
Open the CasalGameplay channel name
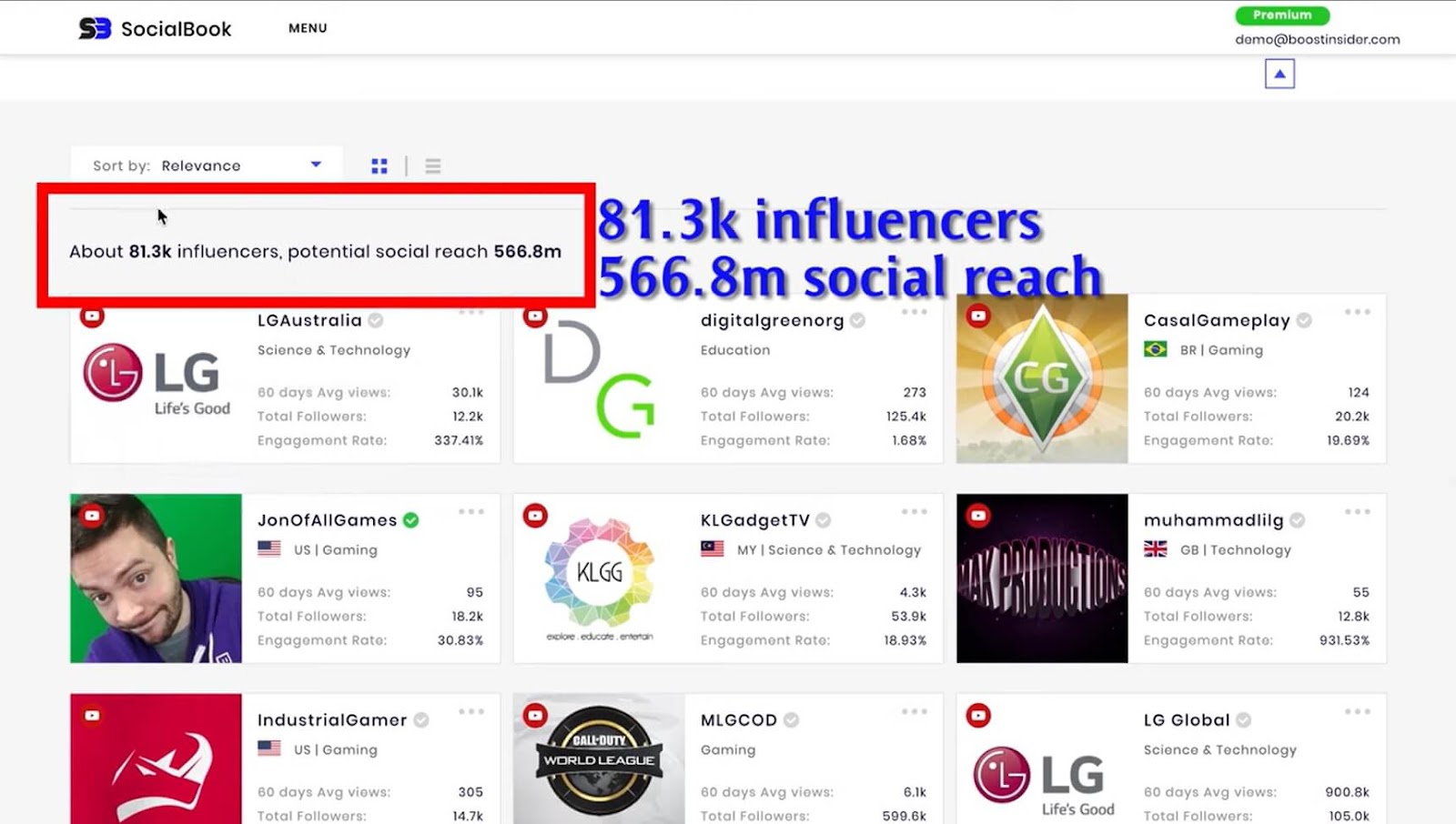click(1217, 320)
